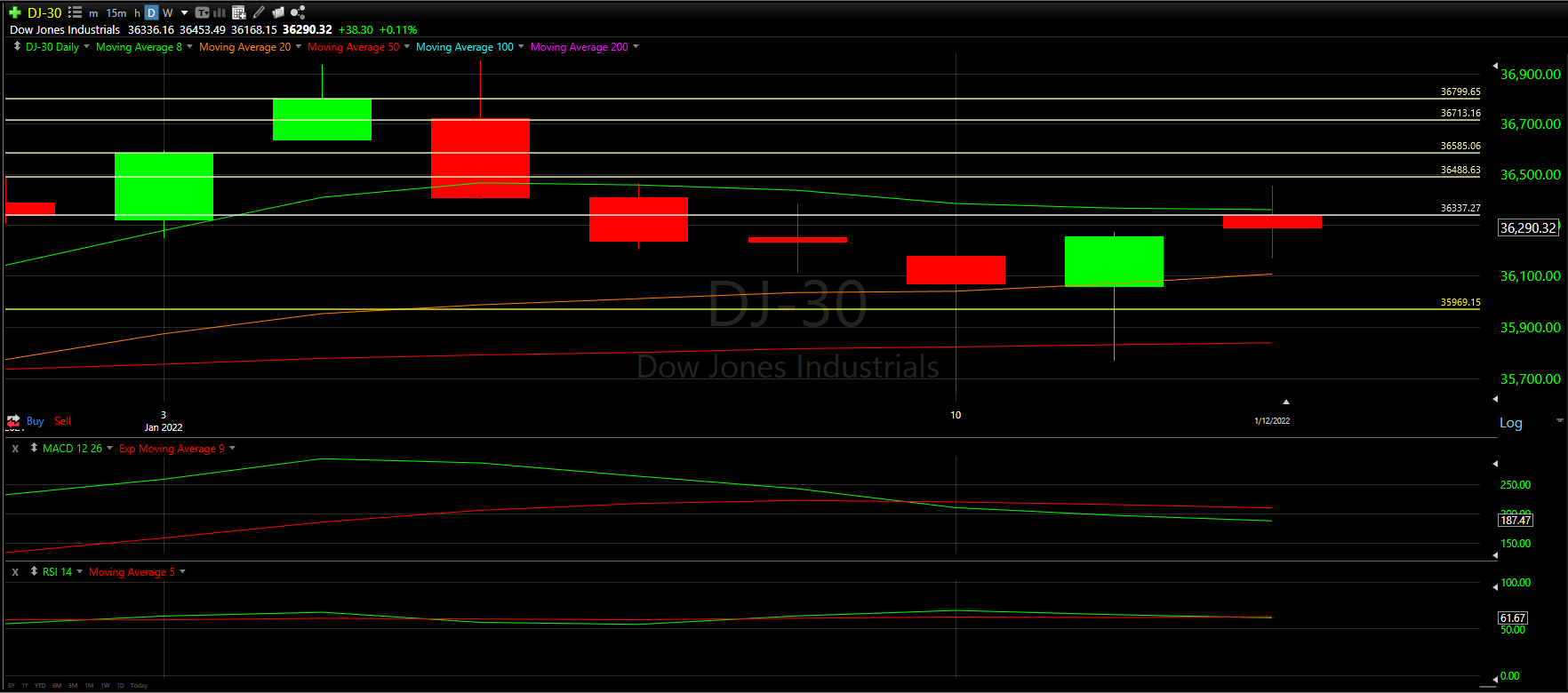
Task: Select the 6M range button
Action: (57, 686)
